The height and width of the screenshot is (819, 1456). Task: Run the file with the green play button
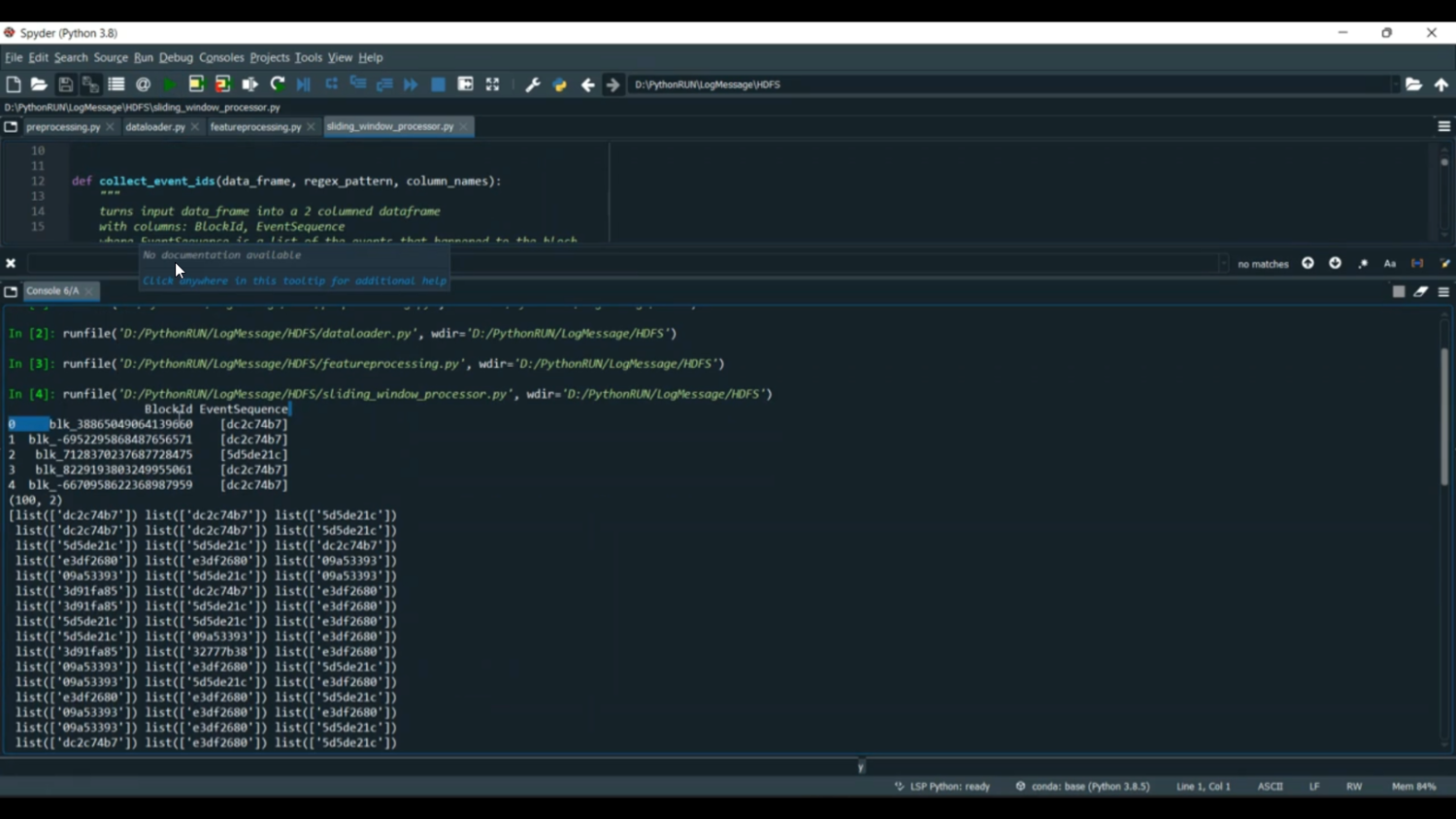tap(170, 85)
